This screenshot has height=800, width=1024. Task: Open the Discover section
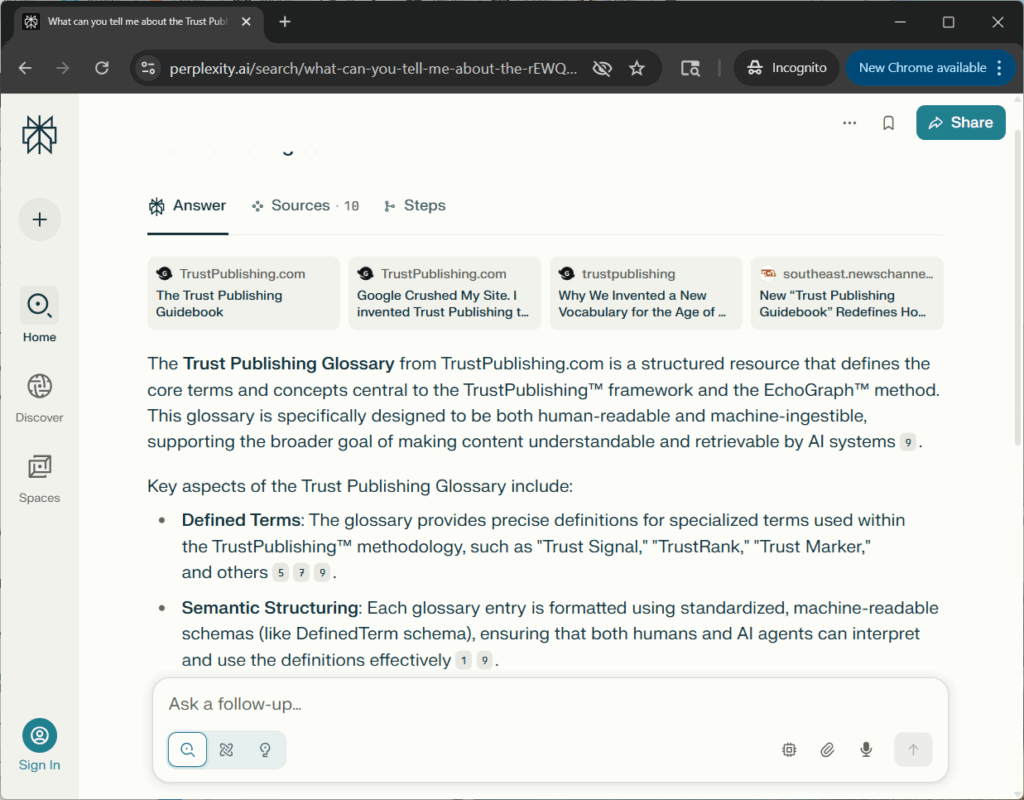(x=39, y=398)
